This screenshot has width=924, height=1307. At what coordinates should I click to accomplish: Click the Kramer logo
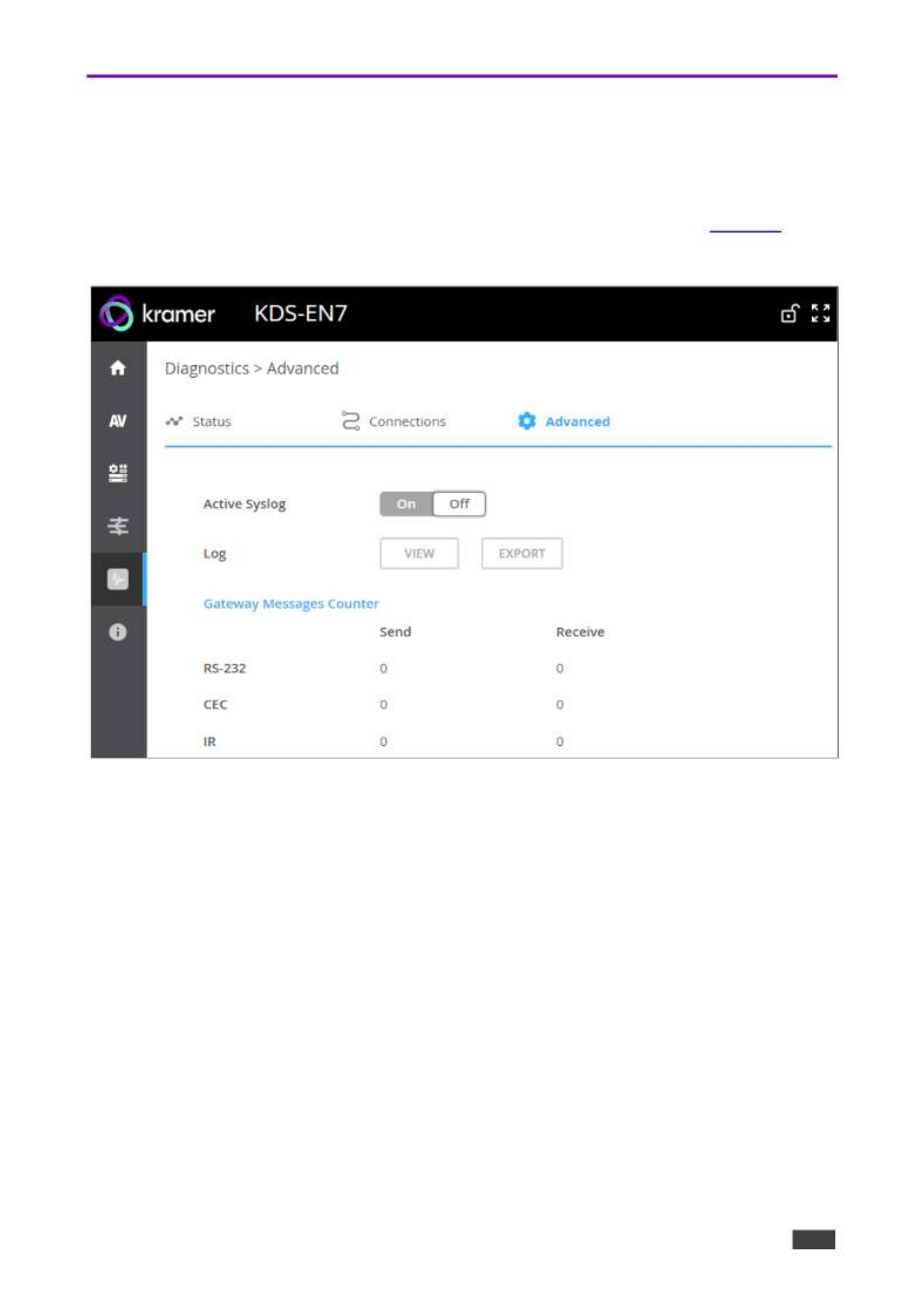pos(156,313)
